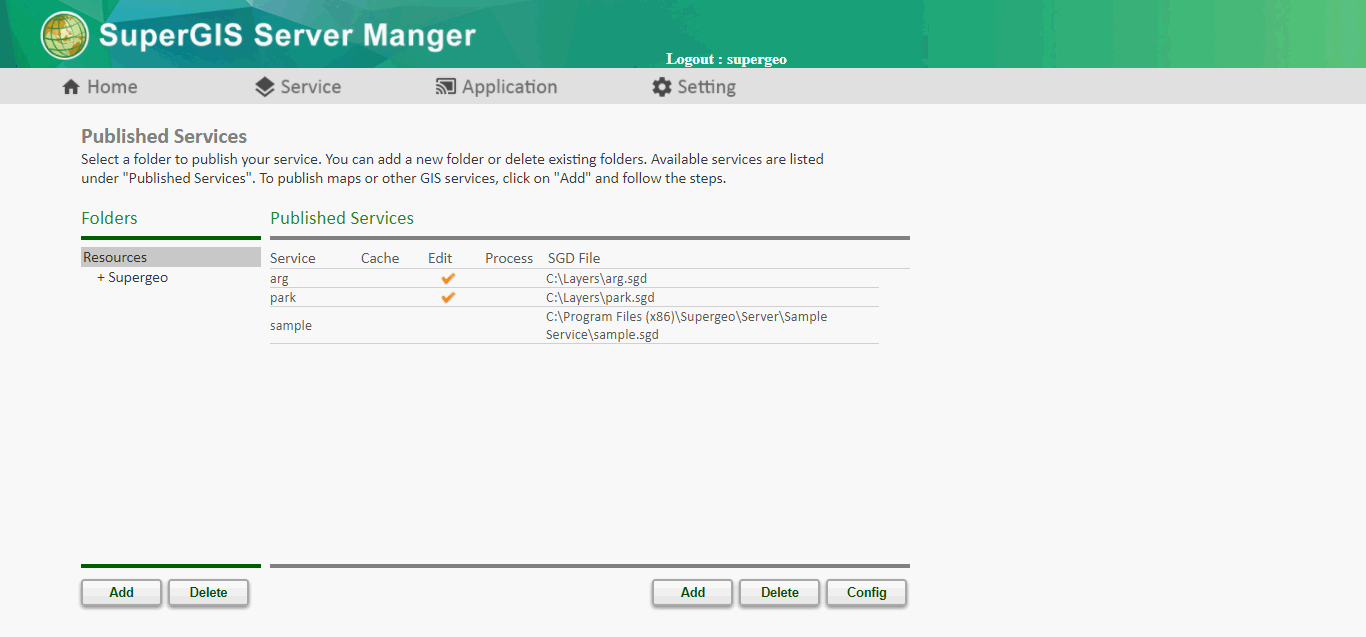Delete the selected folder
This screenshot has width=1366, height=637.
coord(208,592)
